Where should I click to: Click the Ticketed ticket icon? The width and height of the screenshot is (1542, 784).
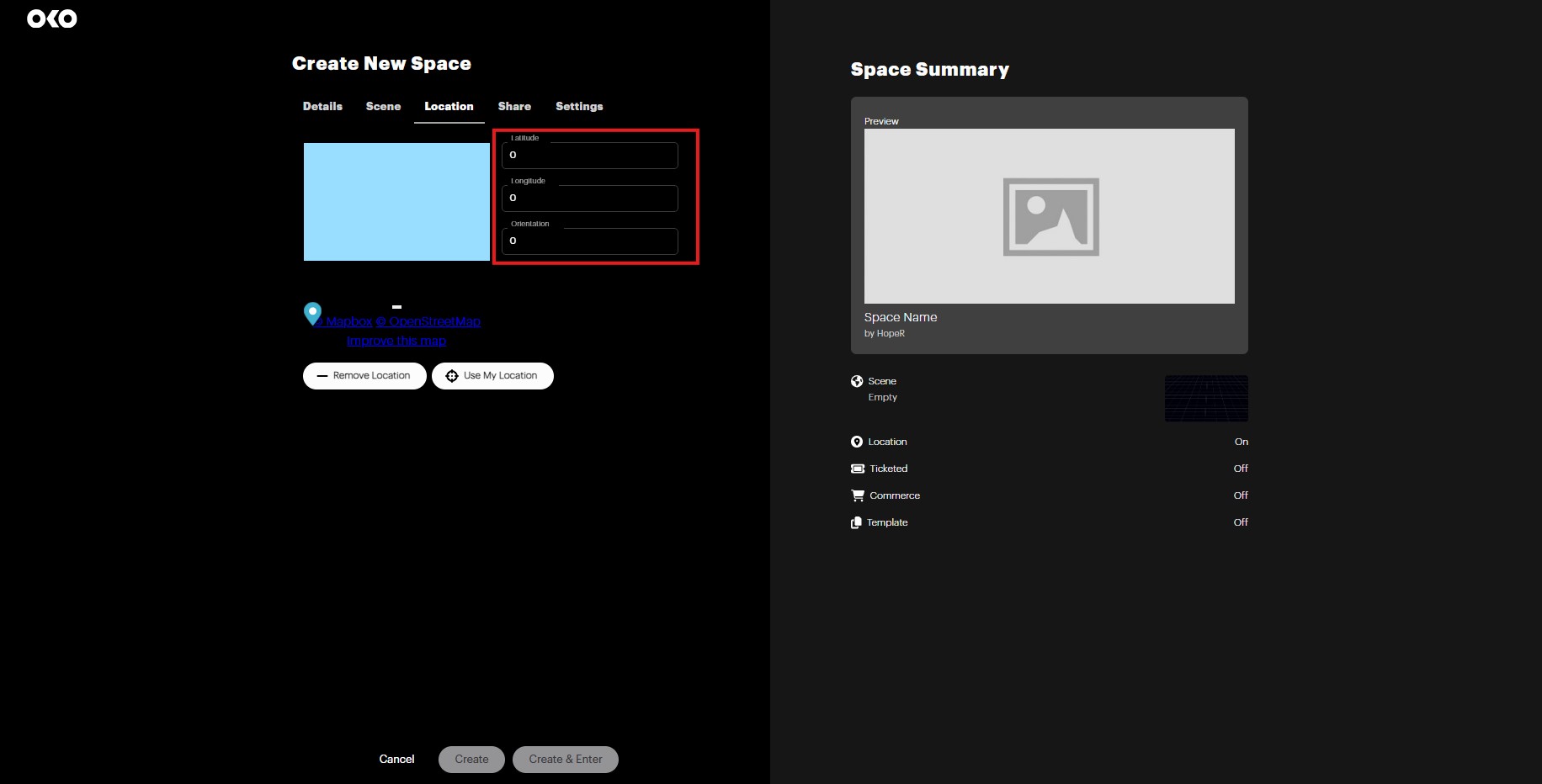click(857, 469)
